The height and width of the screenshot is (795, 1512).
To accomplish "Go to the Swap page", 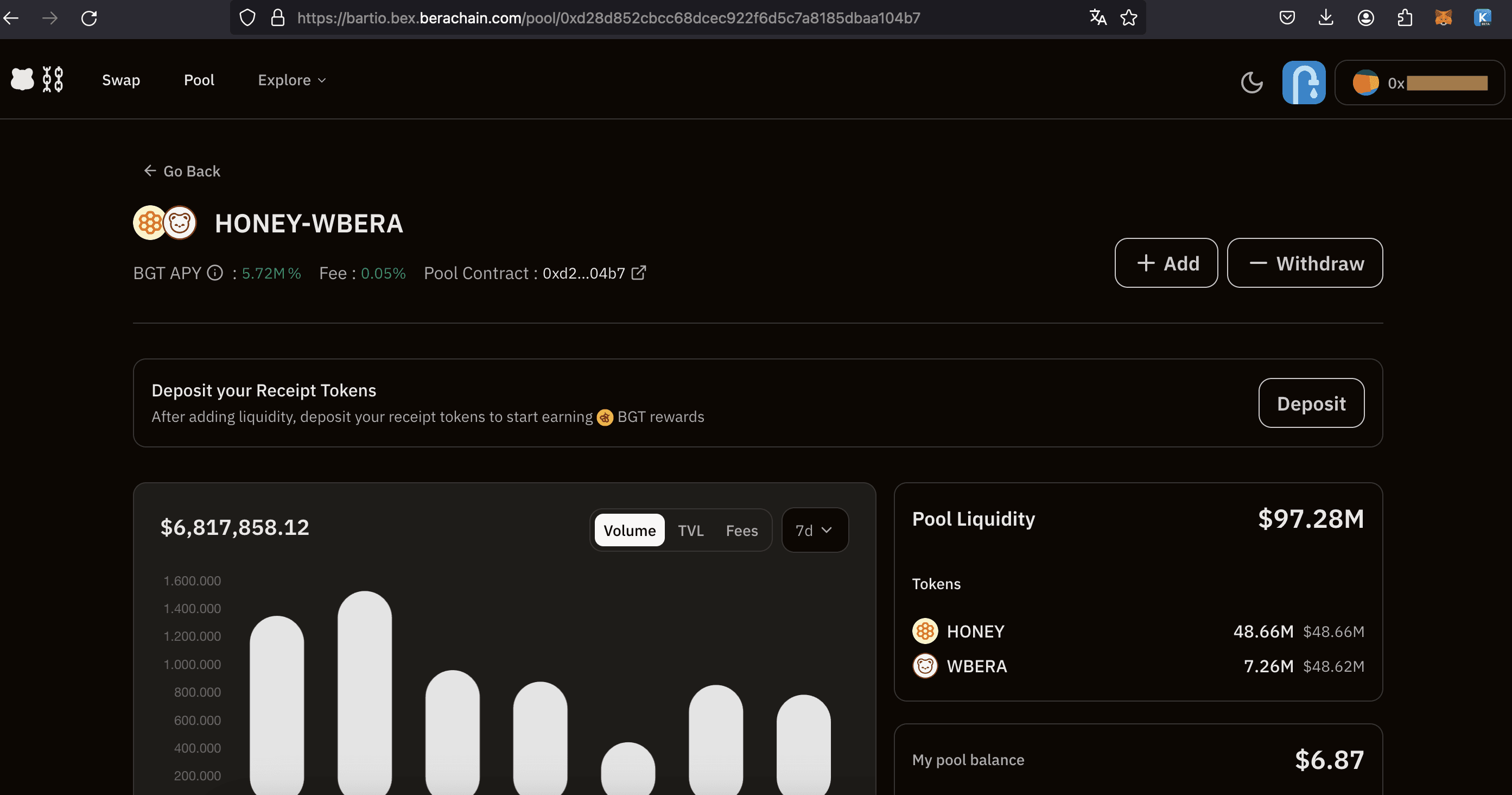I will pos(121,80).
